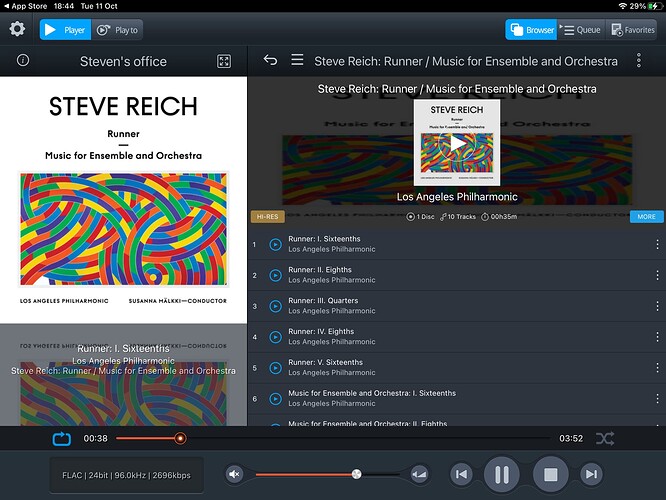This screenshot has width=666, height=500.
Task: Open the Favorites tab
Action: point(632,30)
